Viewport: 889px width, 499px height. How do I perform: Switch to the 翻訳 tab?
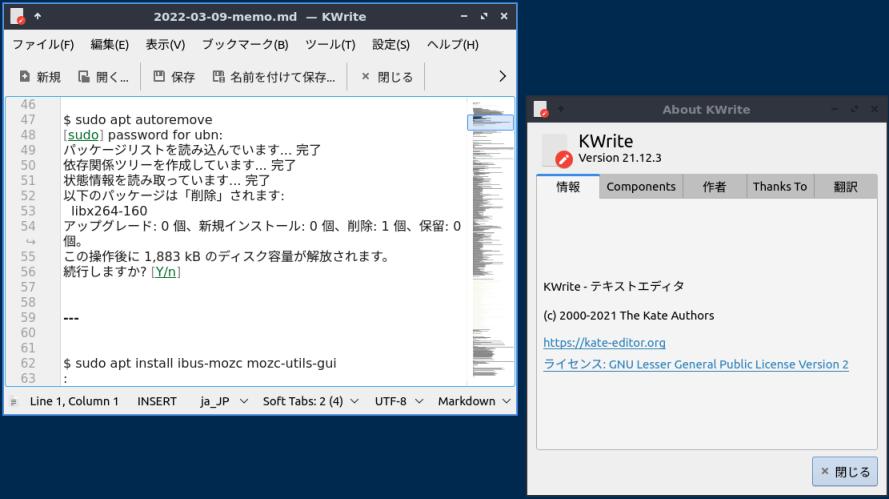pyautogui.click(x=845, y=187)
